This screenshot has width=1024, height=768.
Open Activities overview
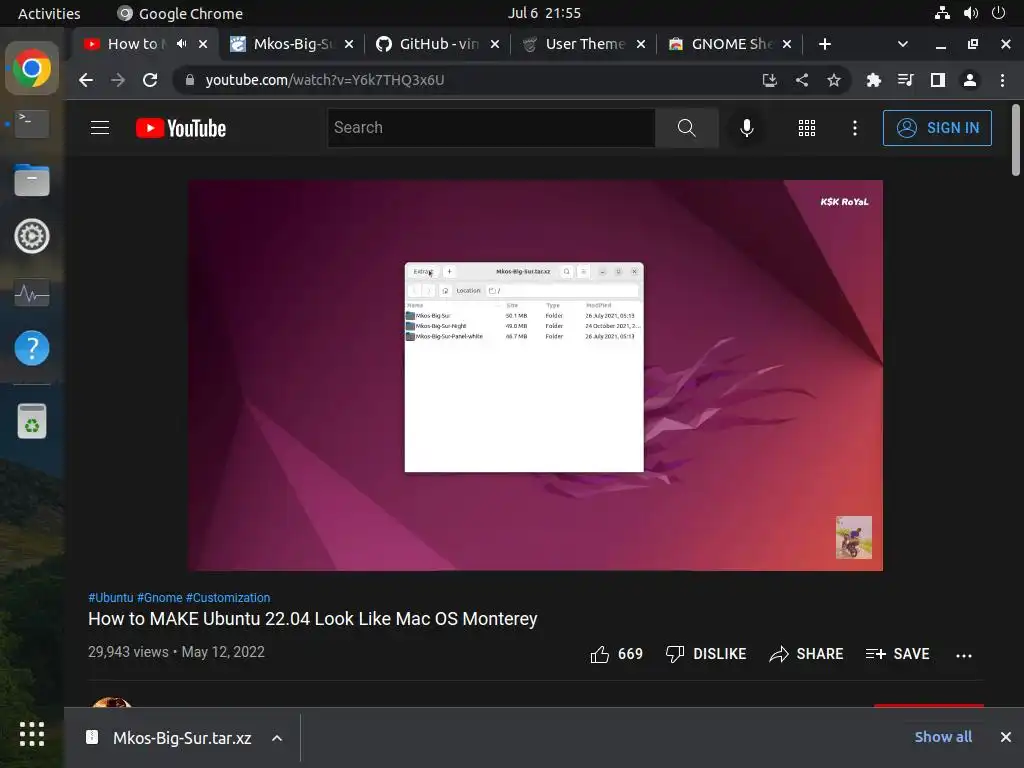click(x=49, y=13)
